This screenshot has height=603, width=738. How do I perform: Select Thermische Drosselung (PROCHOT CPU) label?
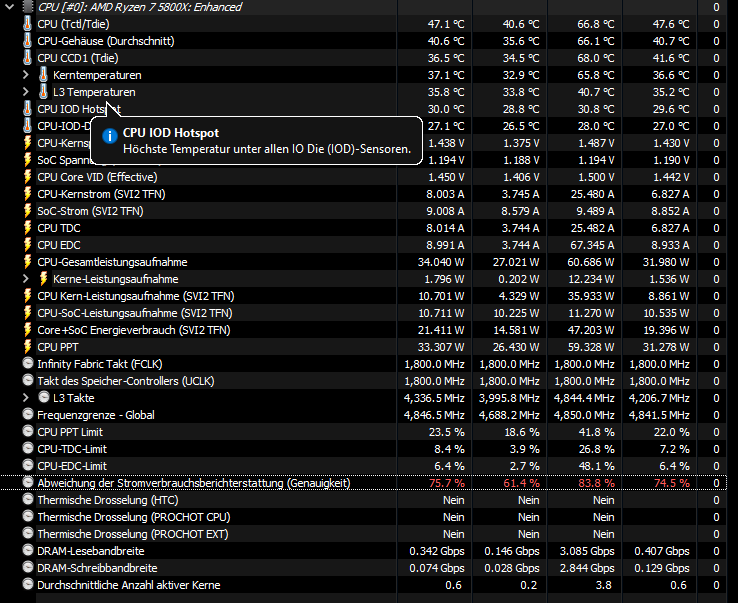[134, 517]
